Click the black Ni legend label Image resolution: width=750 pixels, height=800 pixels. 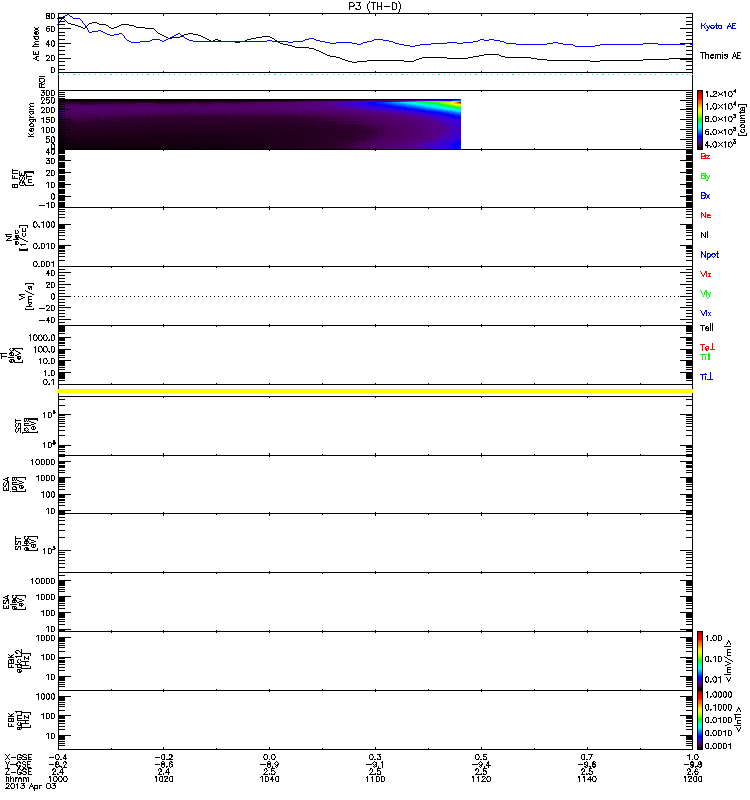[704, 235]
